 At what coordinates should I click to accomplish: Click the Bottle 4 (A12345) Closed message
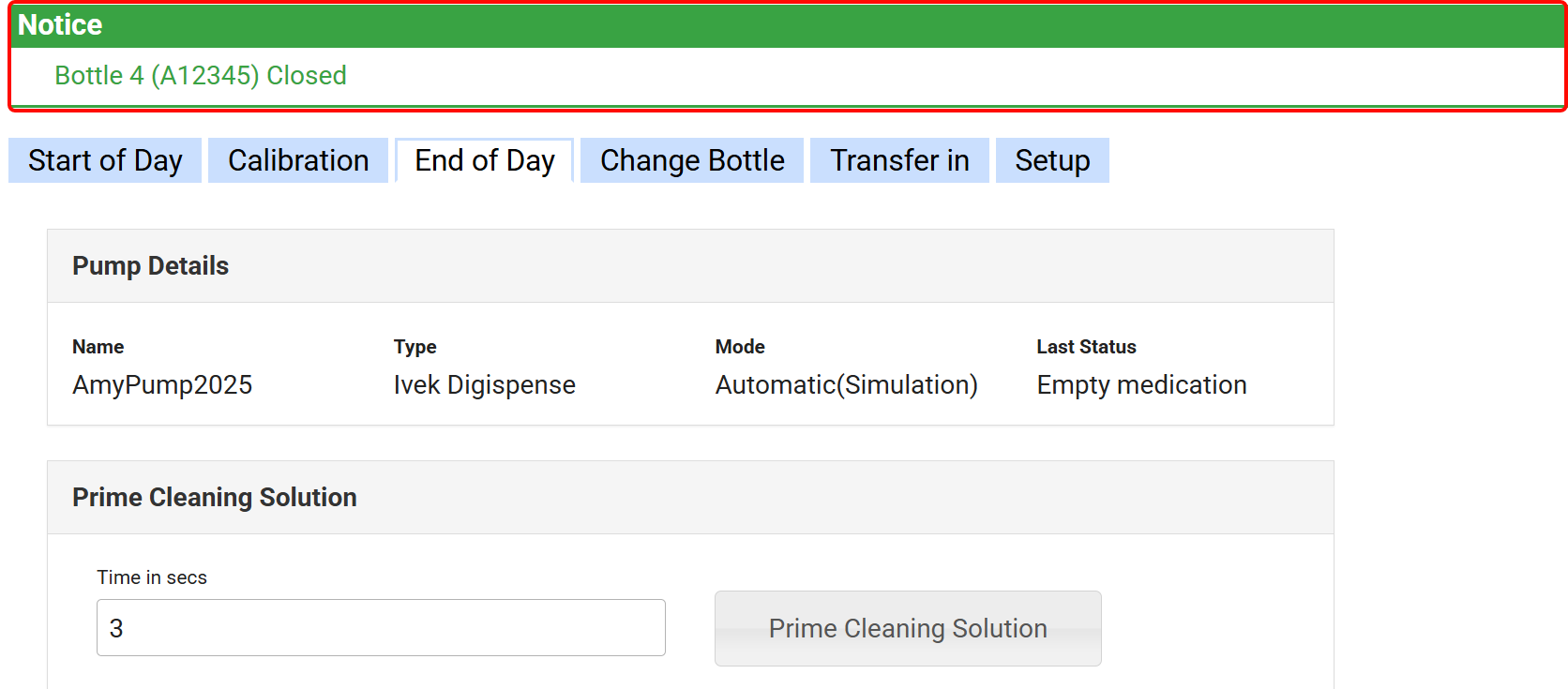pyautogui.click(x=201, y=75)
